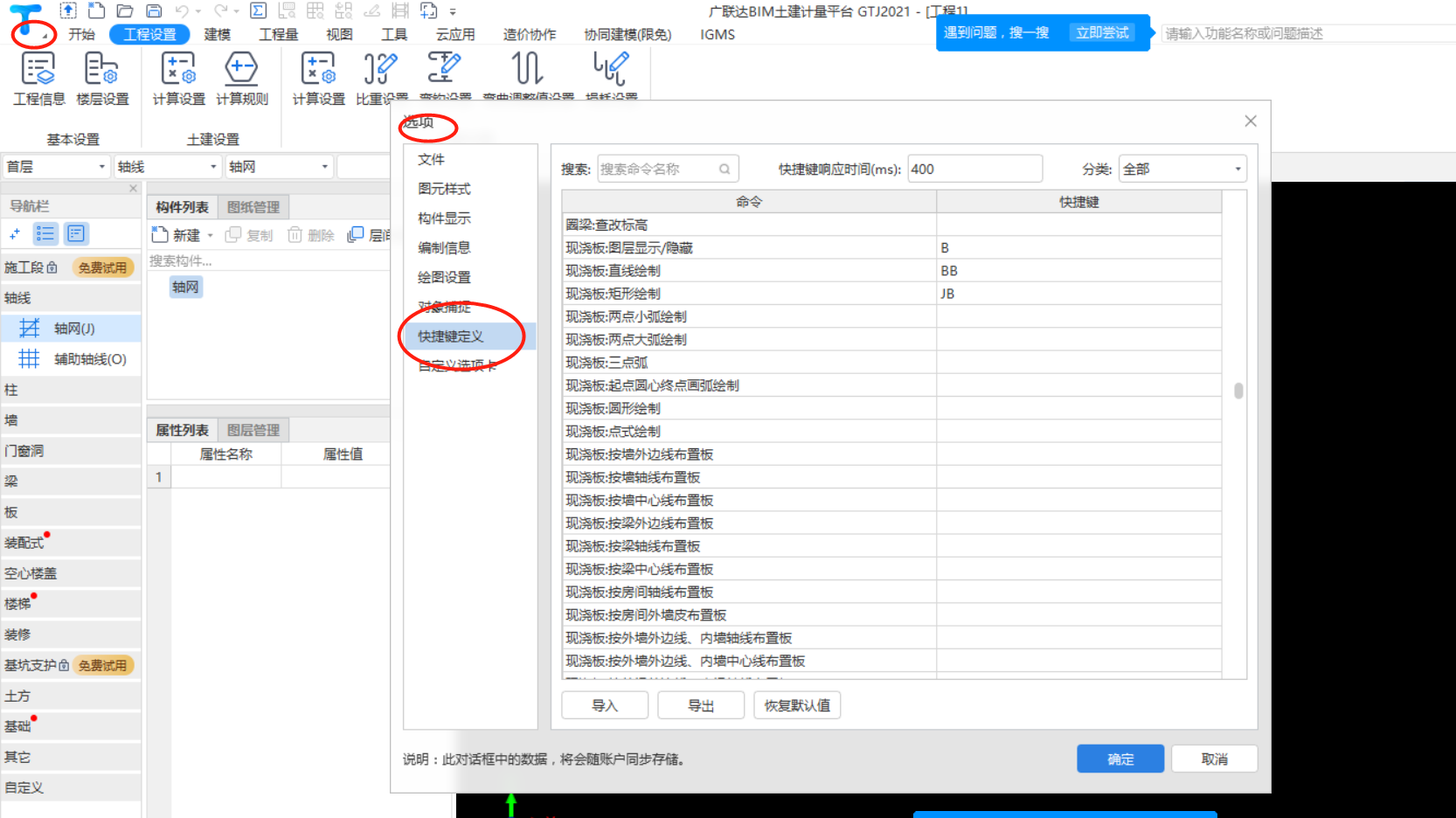
Task: Open a project with the folder icon
Action: coord(125,10)
